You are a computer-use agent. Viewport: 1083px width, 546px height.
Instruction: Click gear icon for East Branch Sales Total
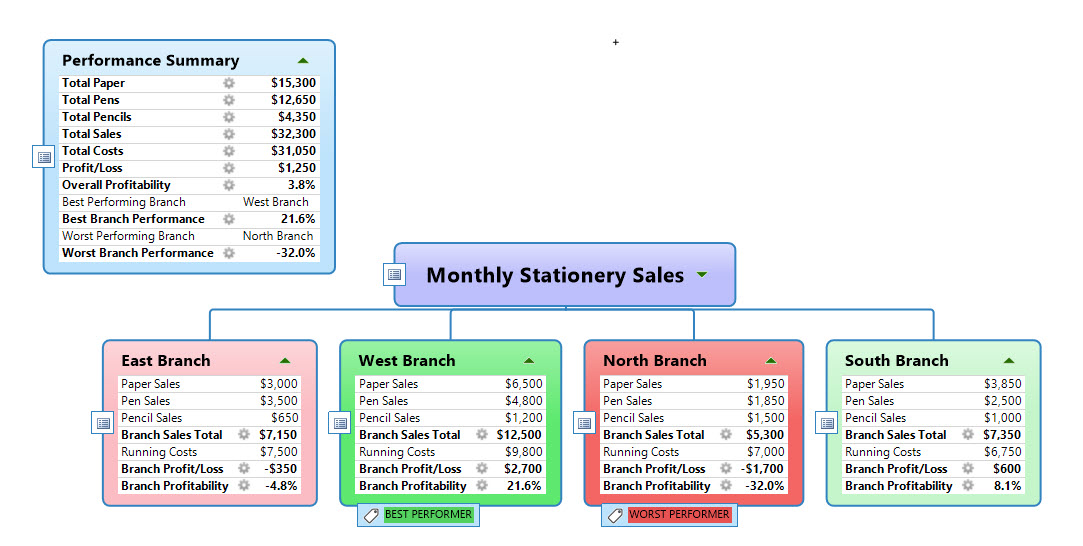click(x=244, y=435)
